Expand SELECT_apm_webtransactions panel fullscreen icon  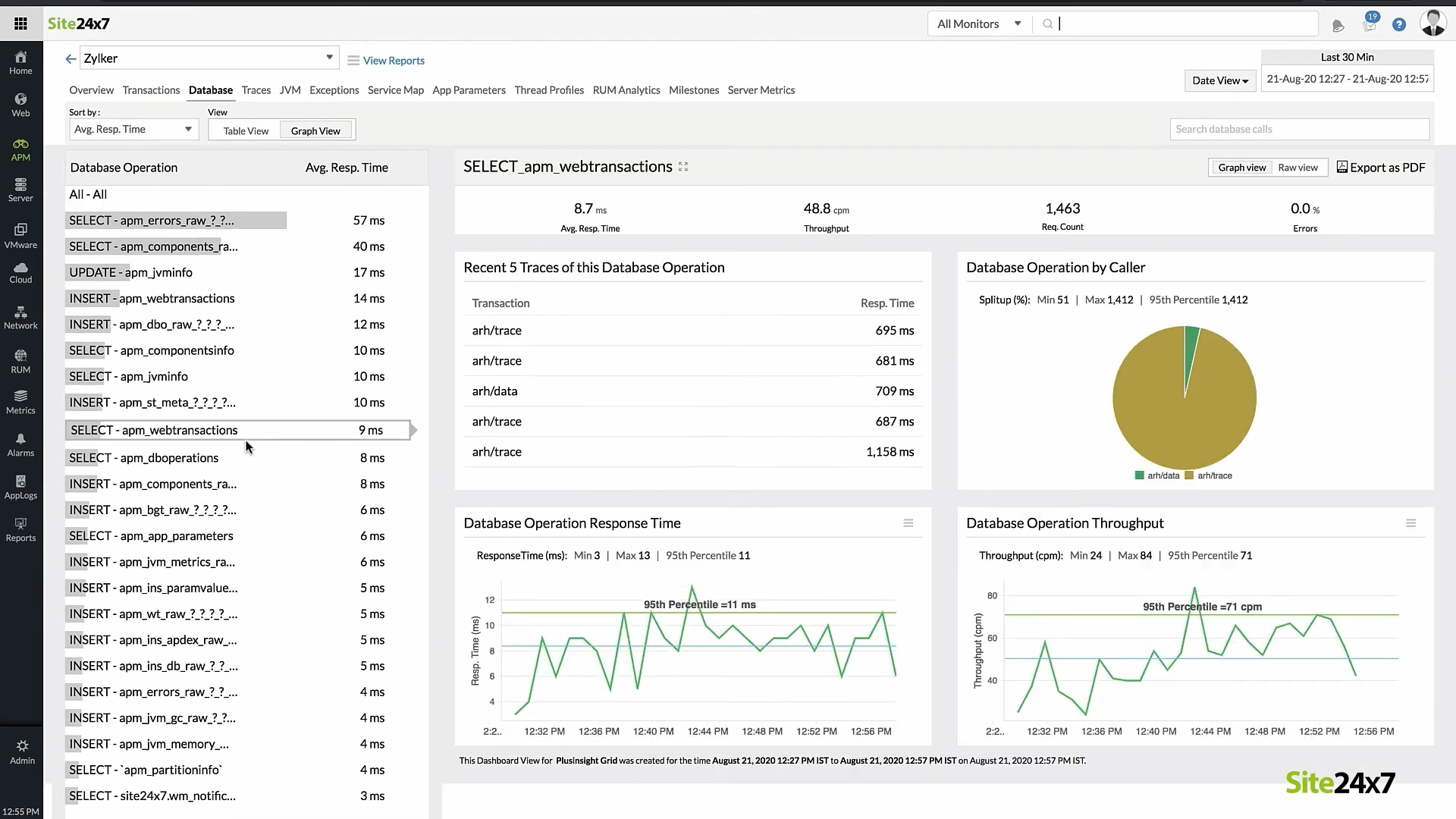pos(683,167)
